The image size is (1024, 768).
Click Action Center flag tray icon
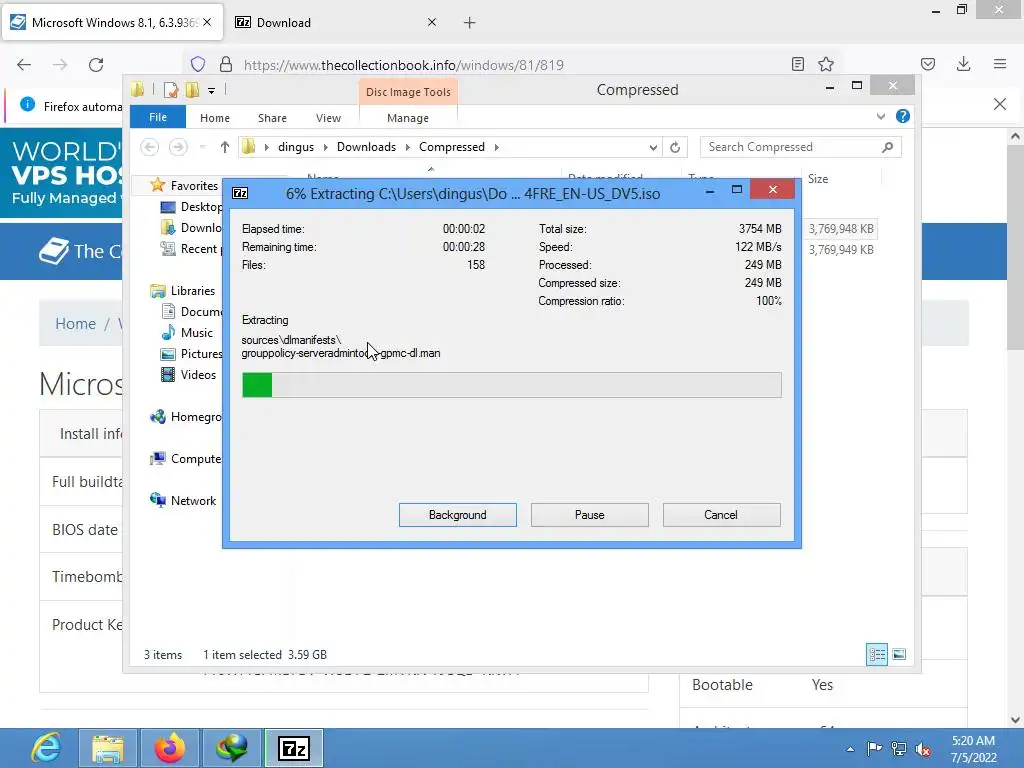(874, 748)
